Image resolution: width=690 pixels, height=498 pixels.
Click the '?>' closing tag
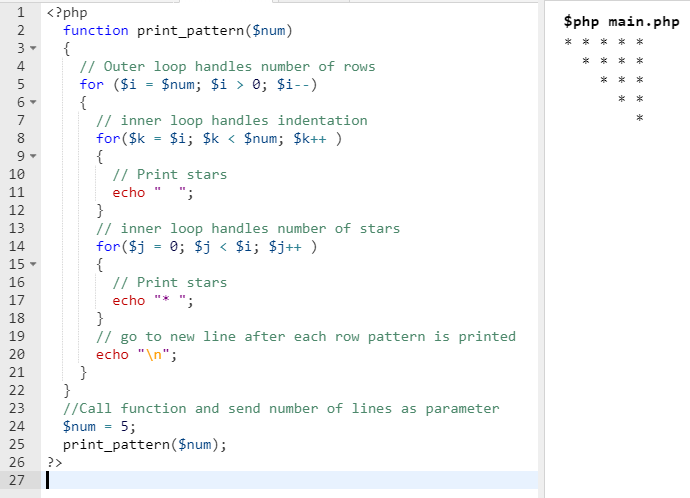coord(55,462)
